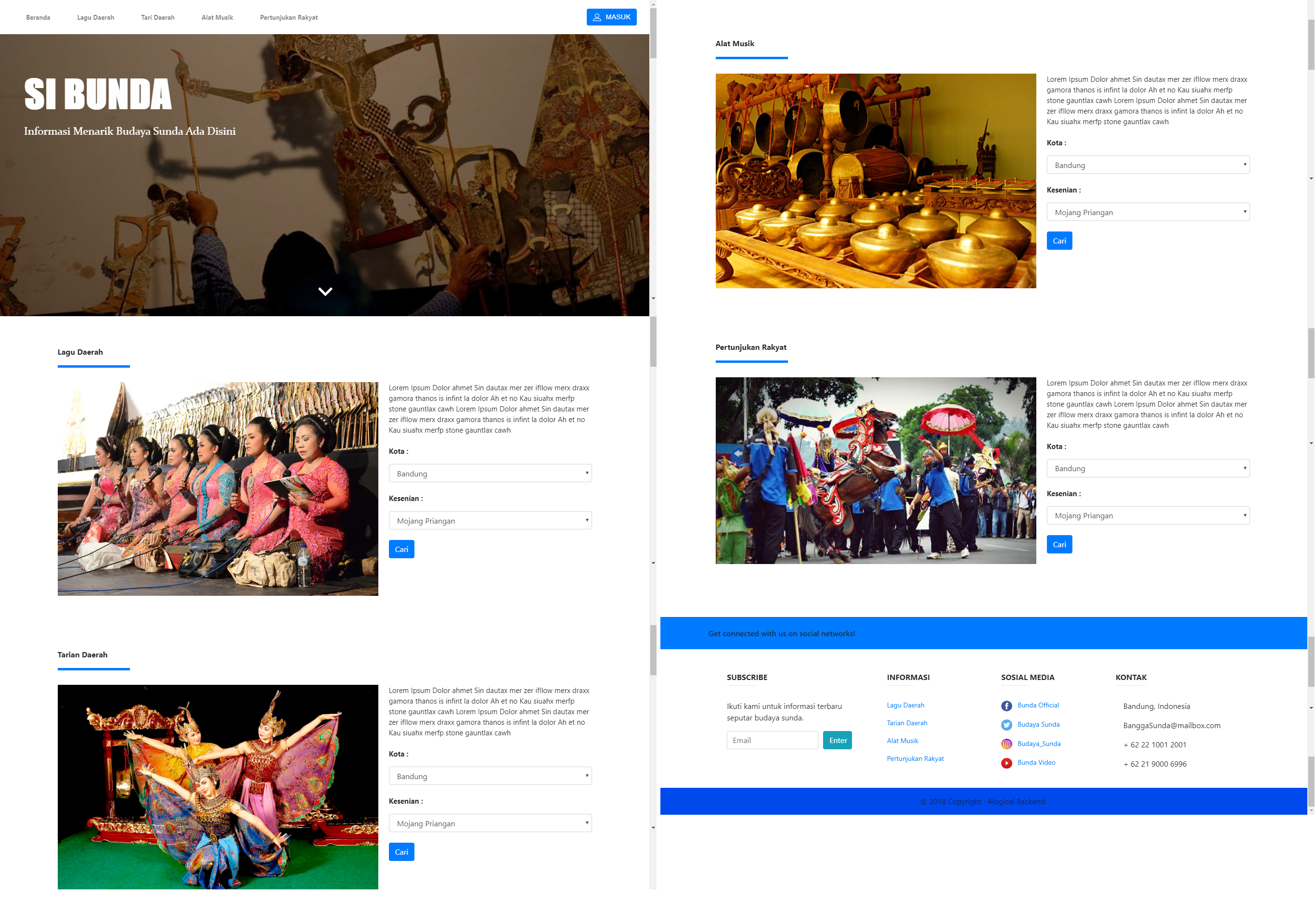Click the Email subscription input field
This screenshot has width=1315, height=924.
coord(772,740)
